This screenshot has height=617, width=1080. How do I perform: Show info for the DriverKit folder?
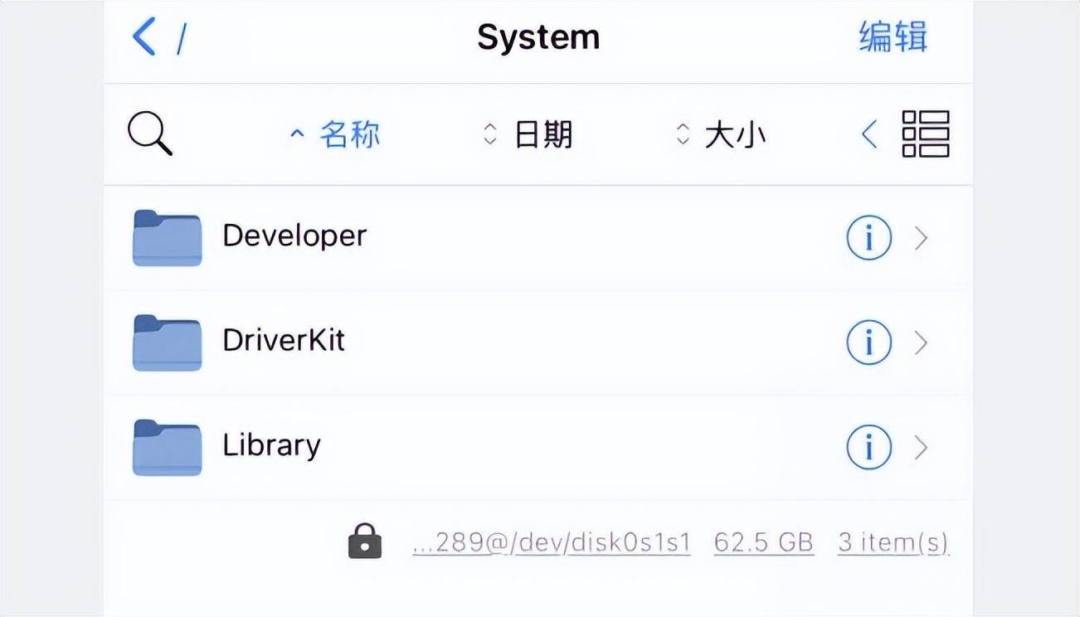tap(869, 342)
